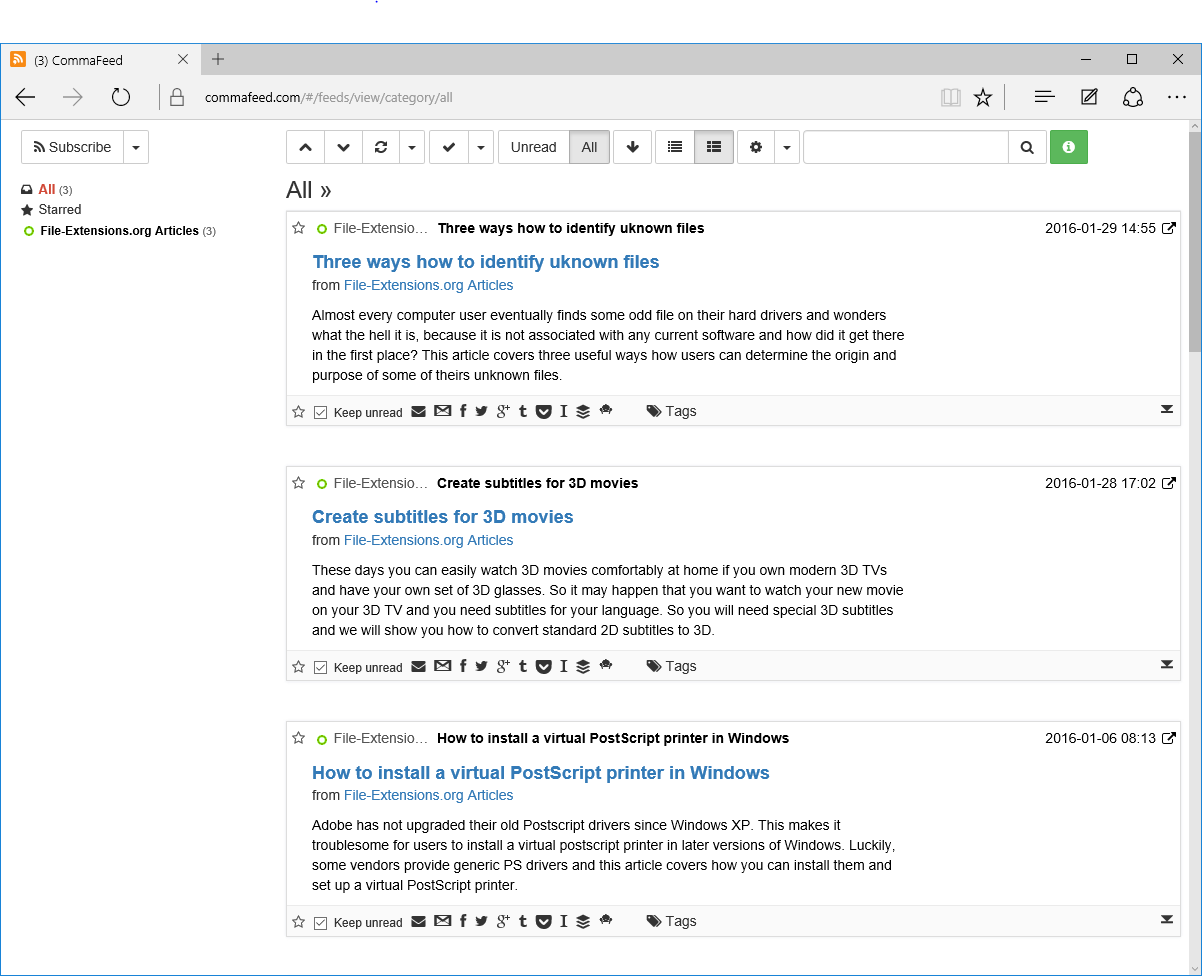Screen dimensions: 1202x976
Task: Select the All category in sidebar
Action: (x=47, y=189)
